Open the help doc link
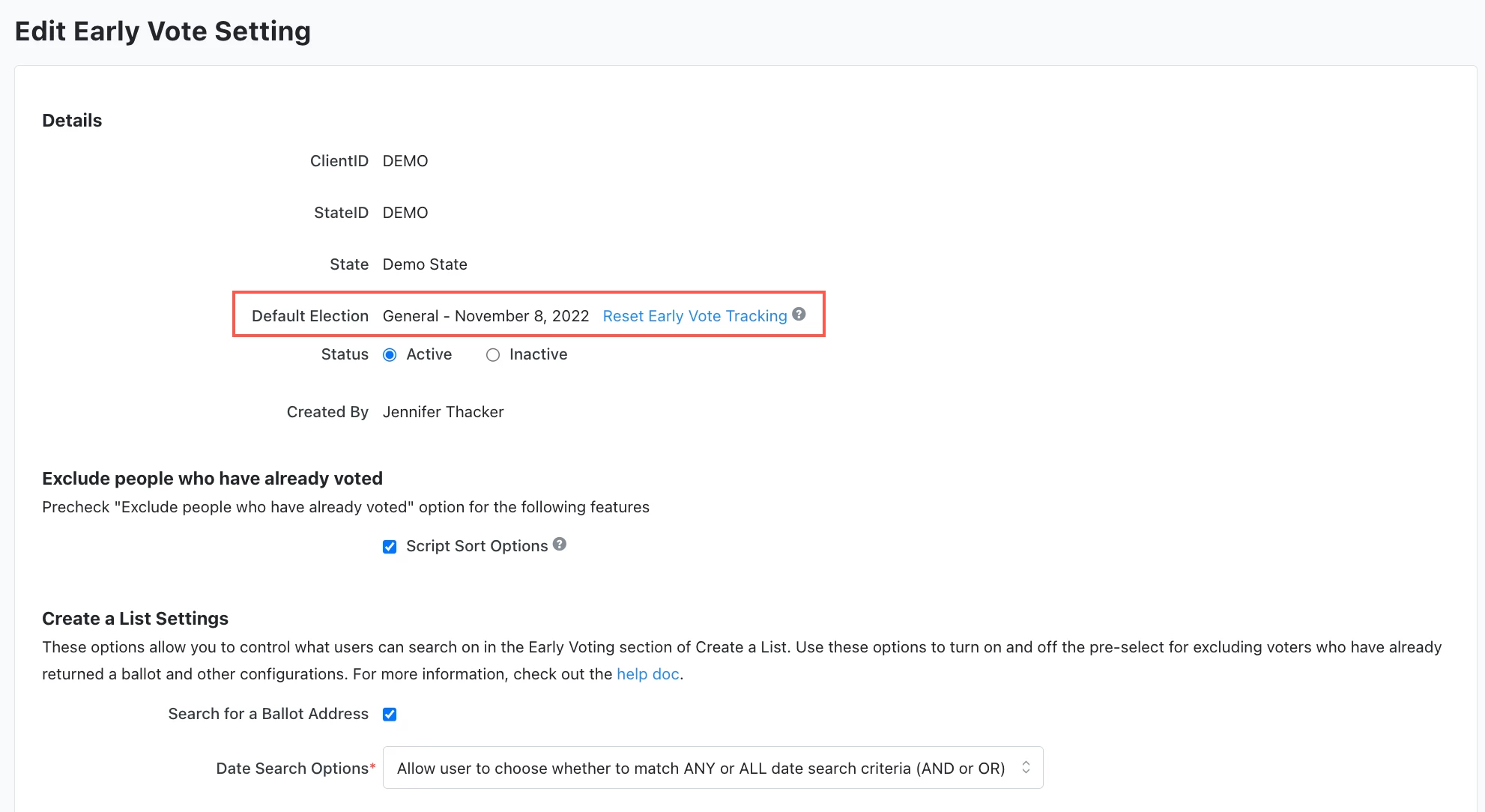 pyautogui.click(x=647, y=674)
